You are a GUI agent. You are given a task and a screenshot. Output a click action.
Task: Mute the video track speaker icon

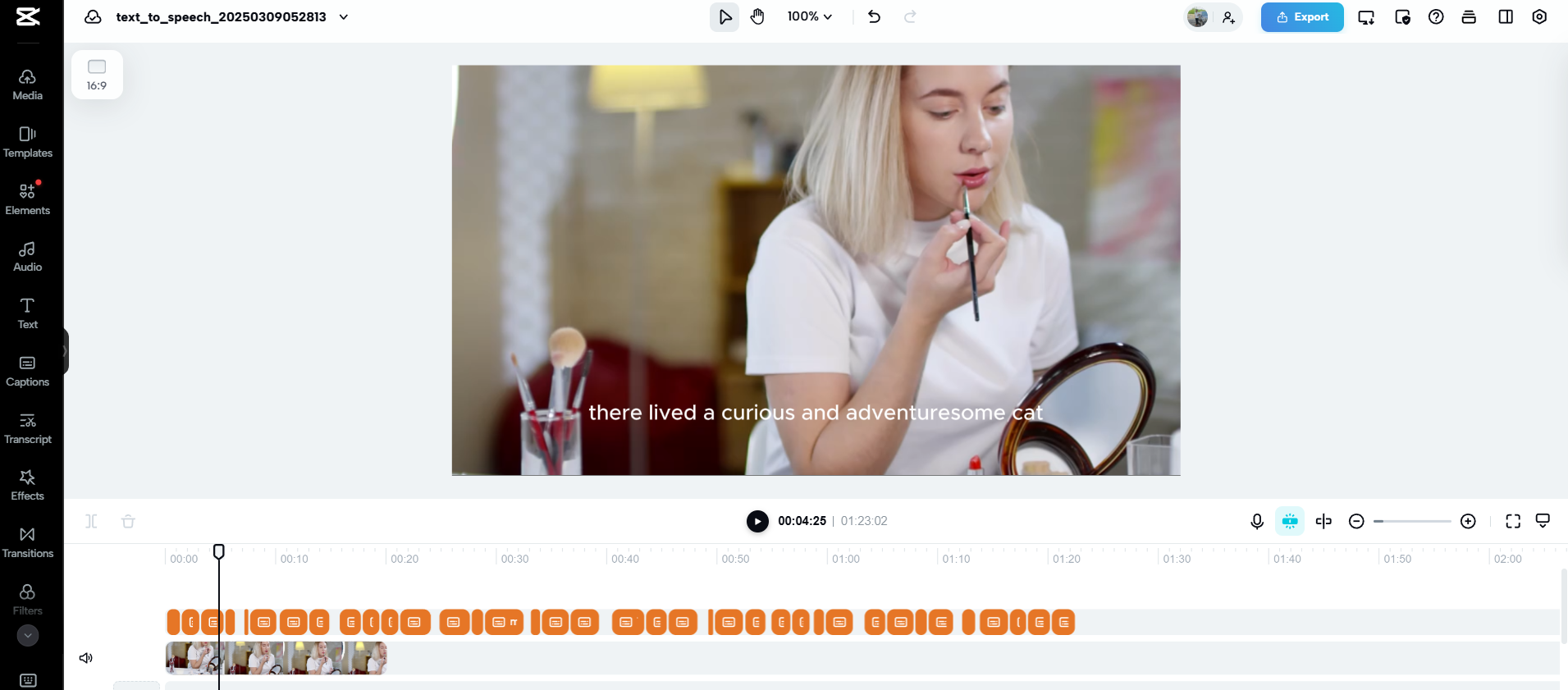pyautogui.click(x=86, y=658)
